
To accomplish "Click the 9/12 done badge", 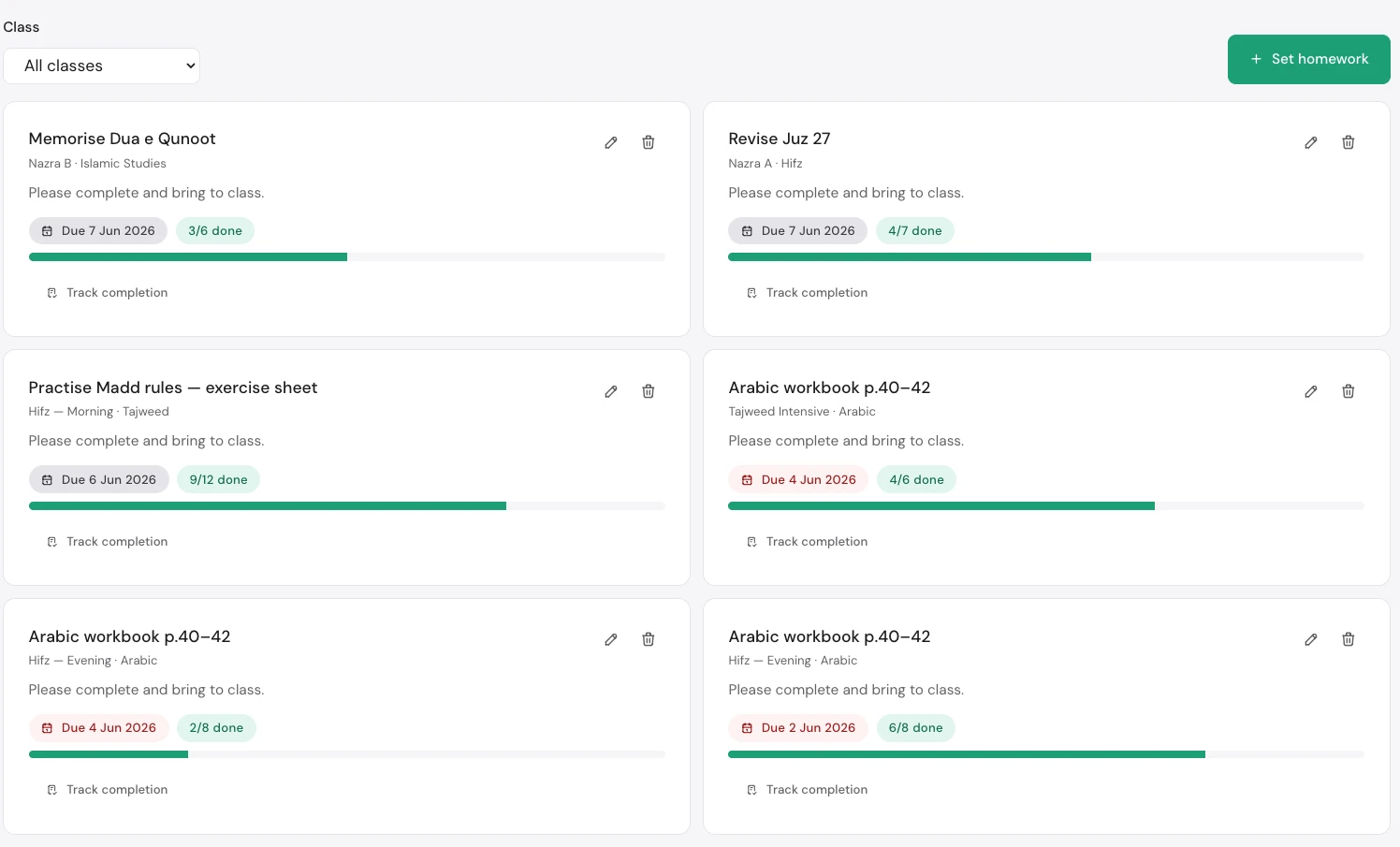I will 219,479.
